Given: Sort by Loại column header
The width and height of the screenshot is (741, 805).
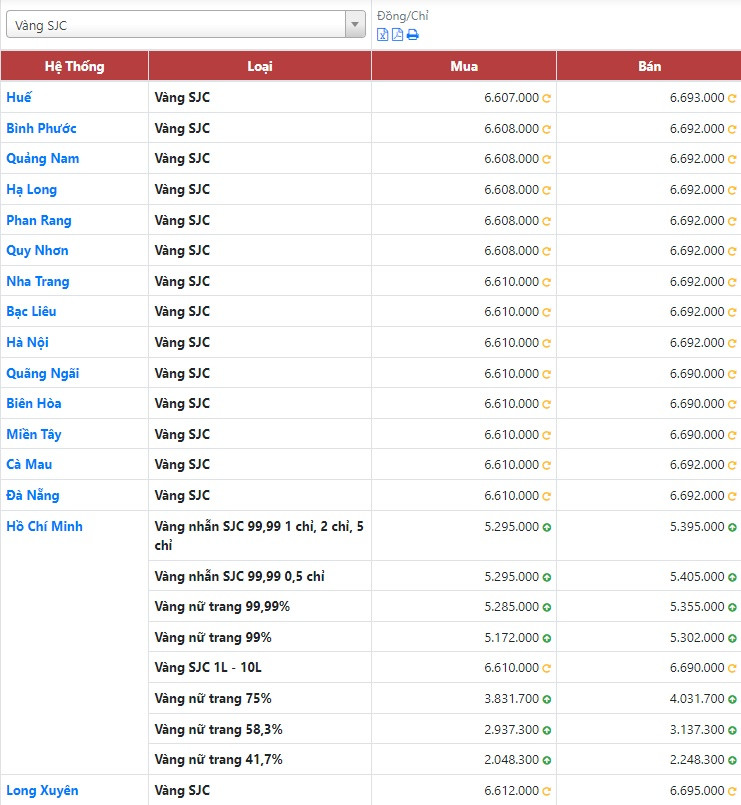Looking at the screenshot, I should tap(260, 66).
